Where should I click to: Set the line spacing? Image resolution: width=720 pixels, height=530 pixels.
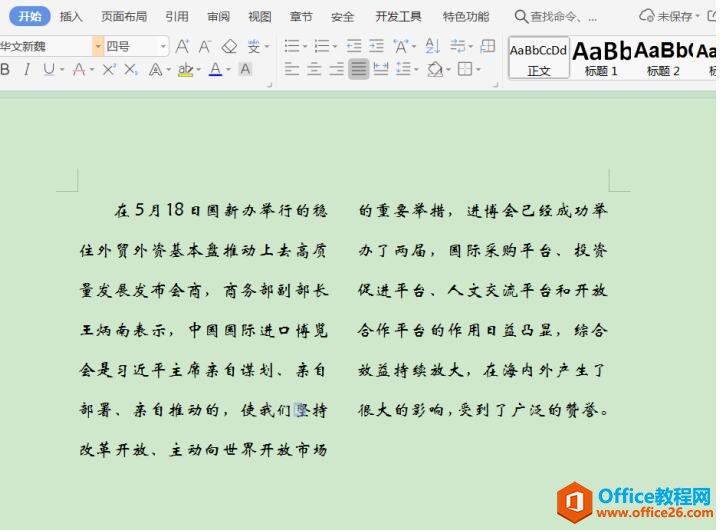tap(404, 70)
